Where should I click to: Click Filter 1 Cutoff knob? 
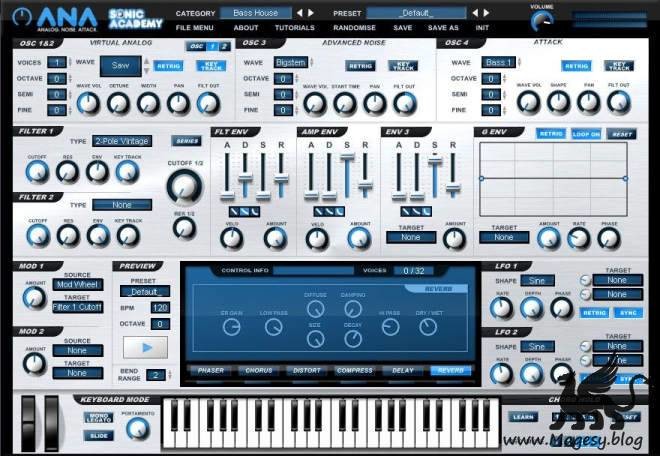pos(37,172)
